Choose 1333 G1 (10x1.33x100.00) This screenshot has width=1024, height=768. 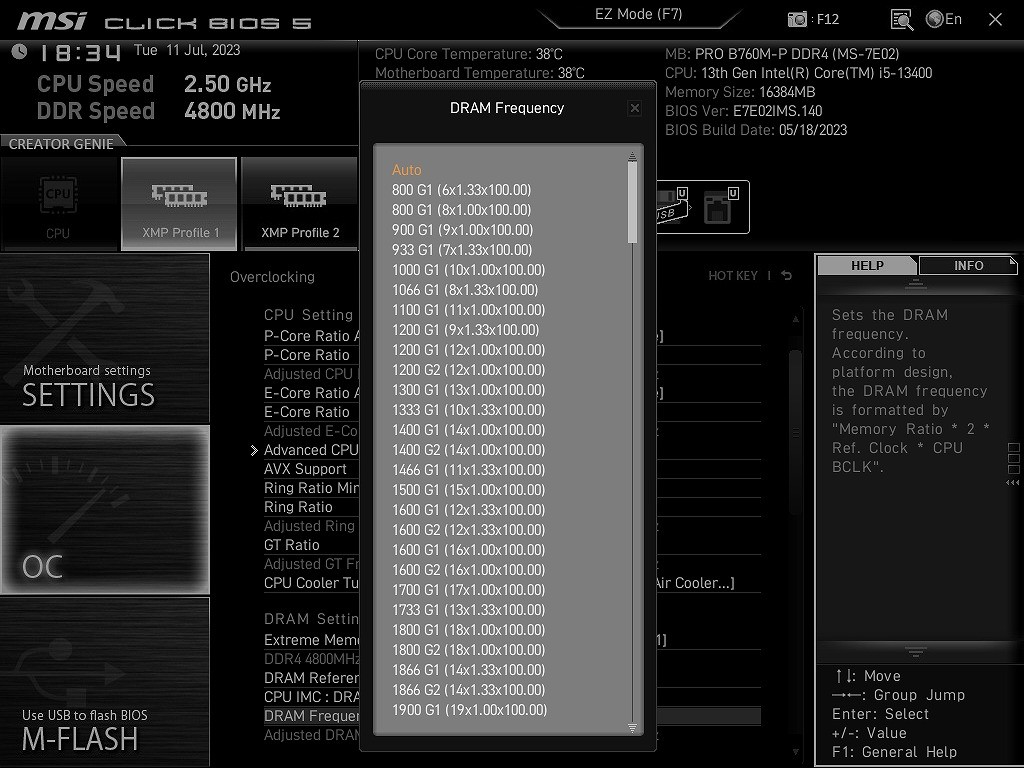(x=468, y=410)
